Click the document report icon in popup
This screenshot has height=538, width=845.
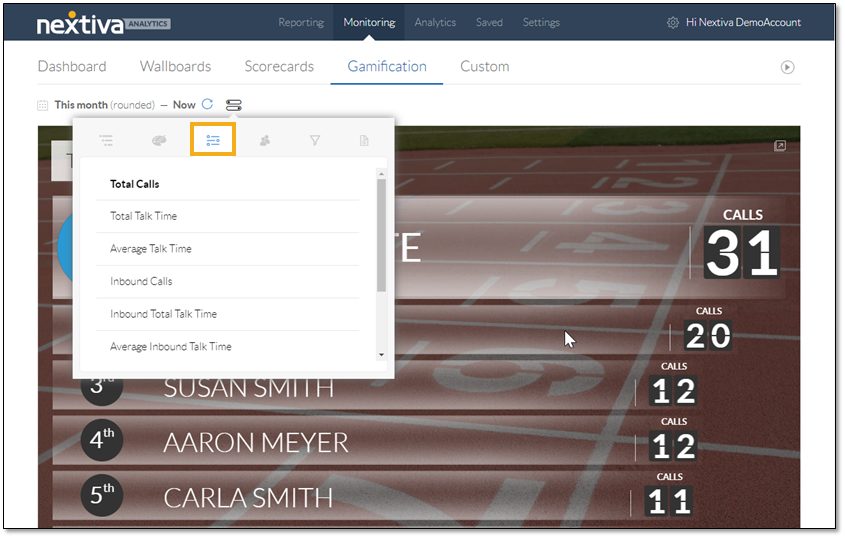tap(364, 141)
